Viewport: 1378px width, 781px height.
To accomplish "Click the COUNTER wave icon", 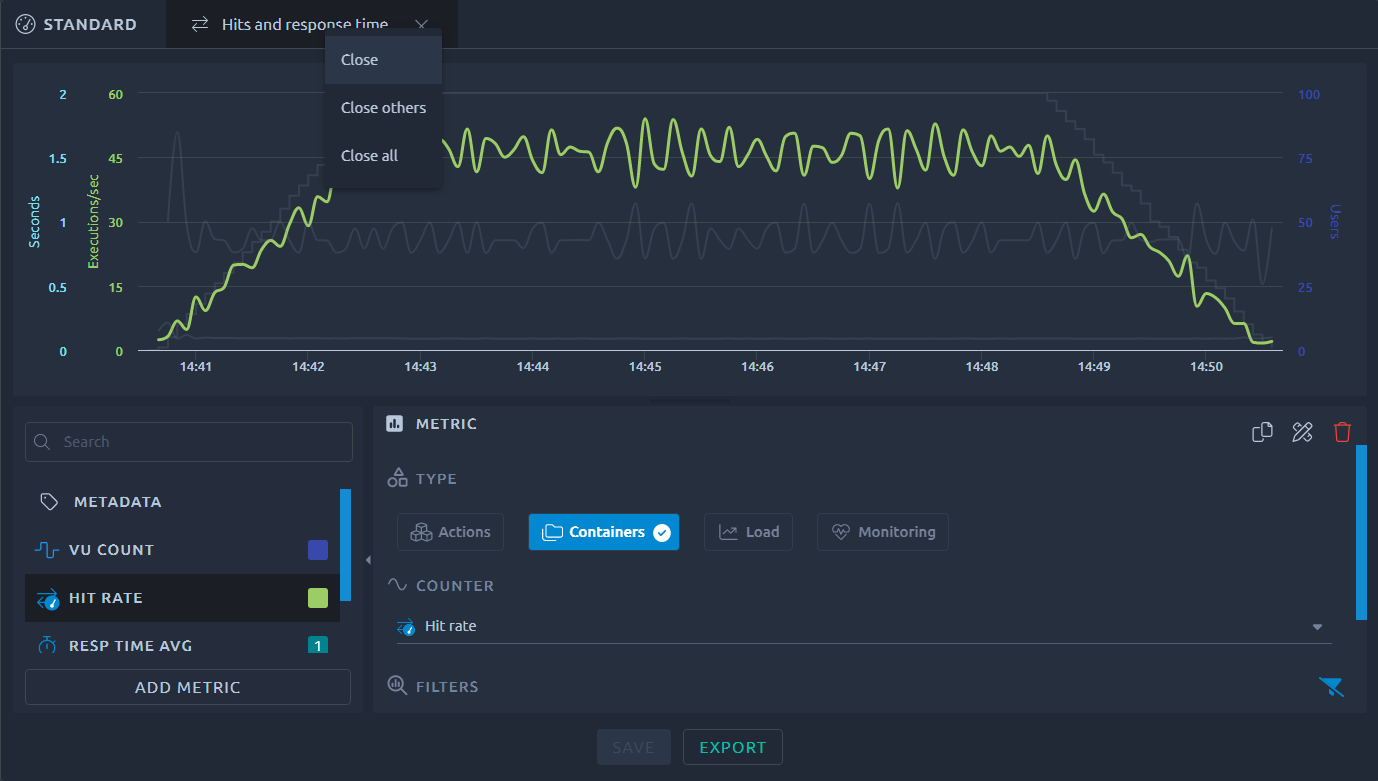I will point(397,585).
